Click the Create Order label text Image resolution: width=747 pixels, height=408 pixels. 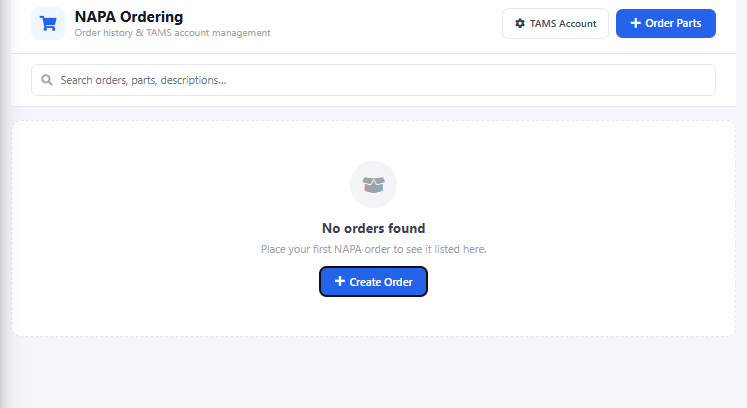381,282
